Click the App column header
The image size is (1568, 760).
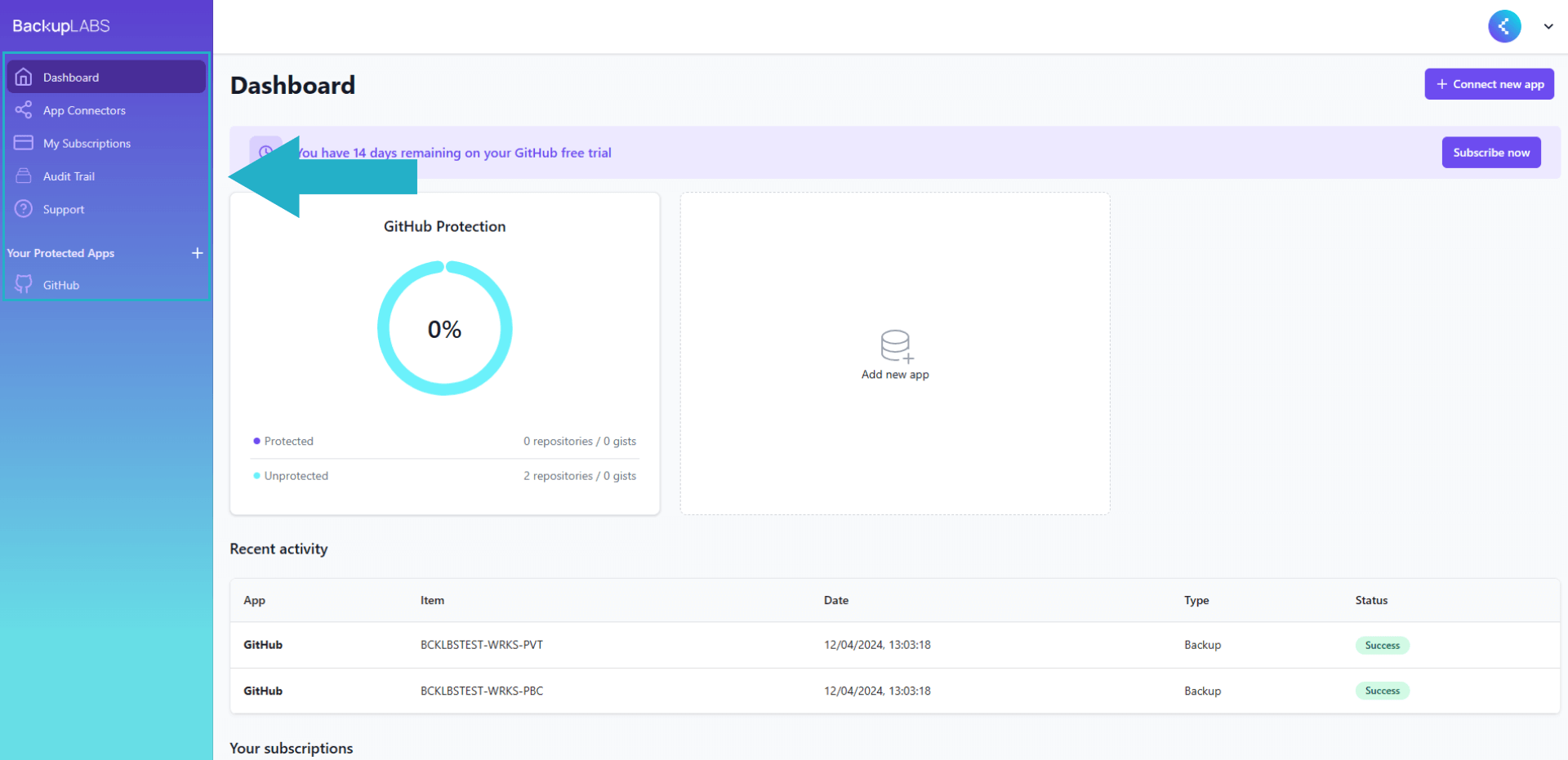[x=254, y=600]
